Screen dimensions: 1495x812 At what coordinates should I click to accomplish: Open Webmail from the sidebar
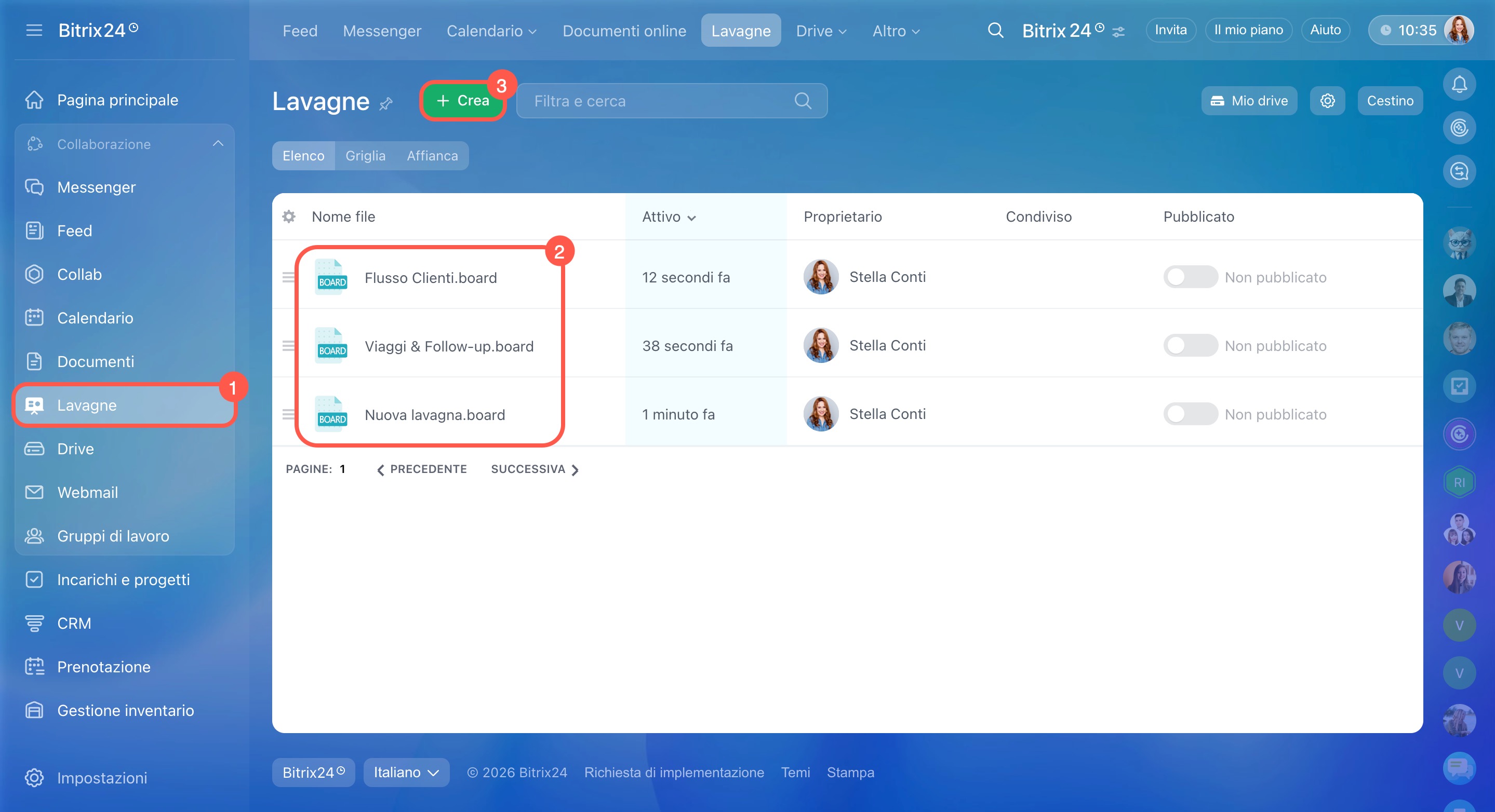click(x=87, y=492)
